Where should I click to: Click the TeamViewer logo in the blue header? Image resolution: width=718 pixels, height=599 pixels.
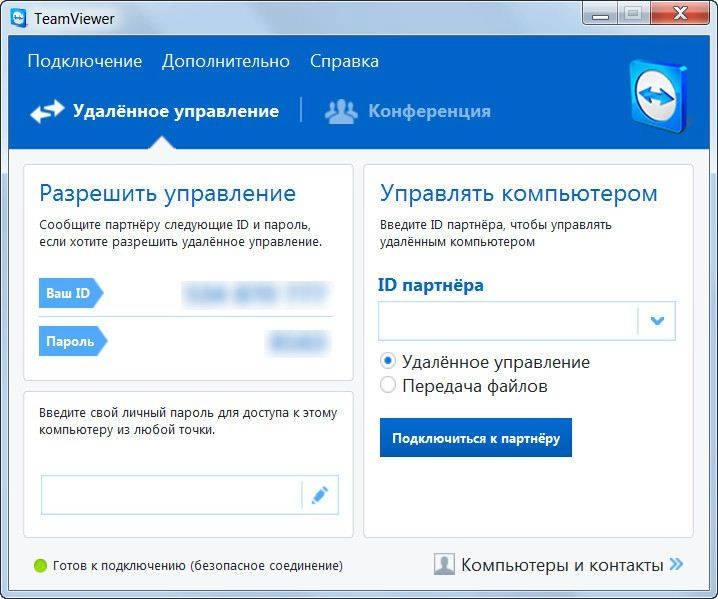[659, 96]
